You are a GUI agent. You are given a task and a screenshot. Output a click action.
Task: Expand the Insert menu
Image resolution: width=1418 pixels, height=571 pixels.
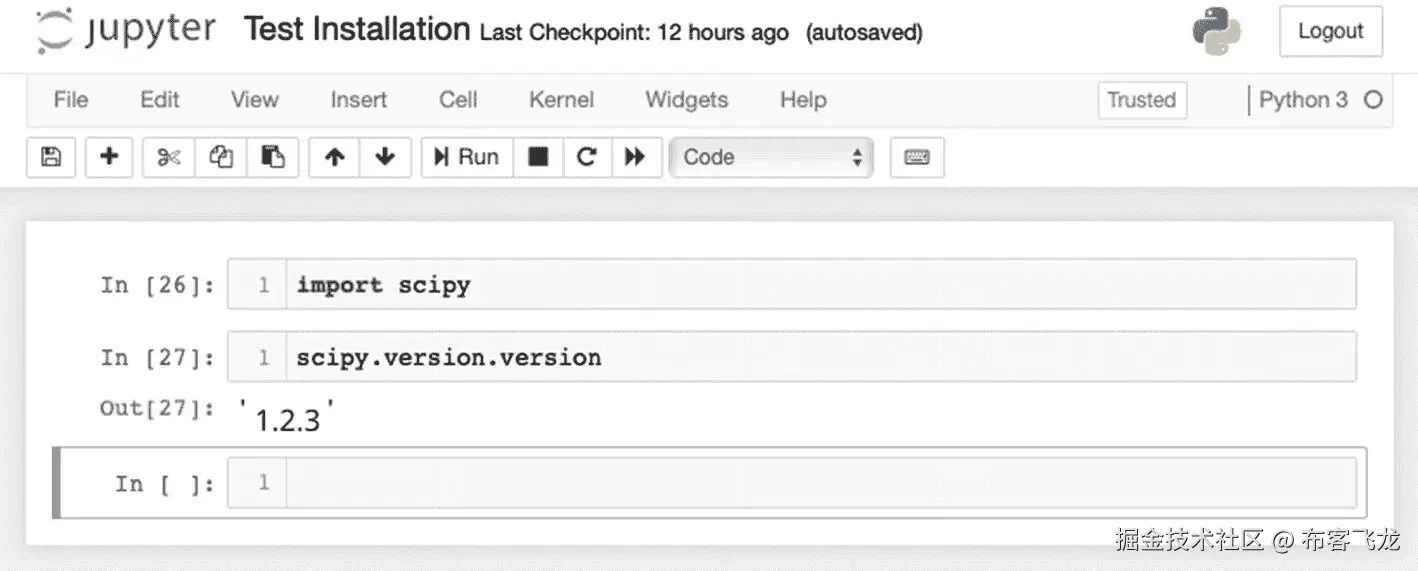(x=358, y=100)
